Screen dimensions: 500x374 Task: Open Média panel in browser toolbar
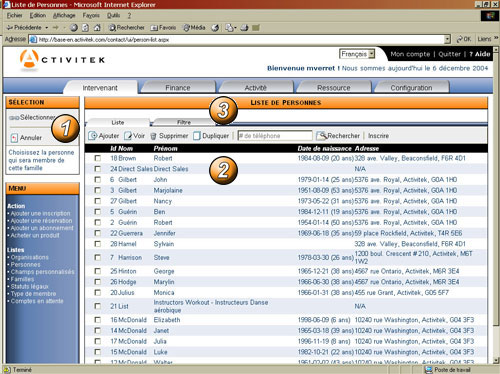point(194,28)
